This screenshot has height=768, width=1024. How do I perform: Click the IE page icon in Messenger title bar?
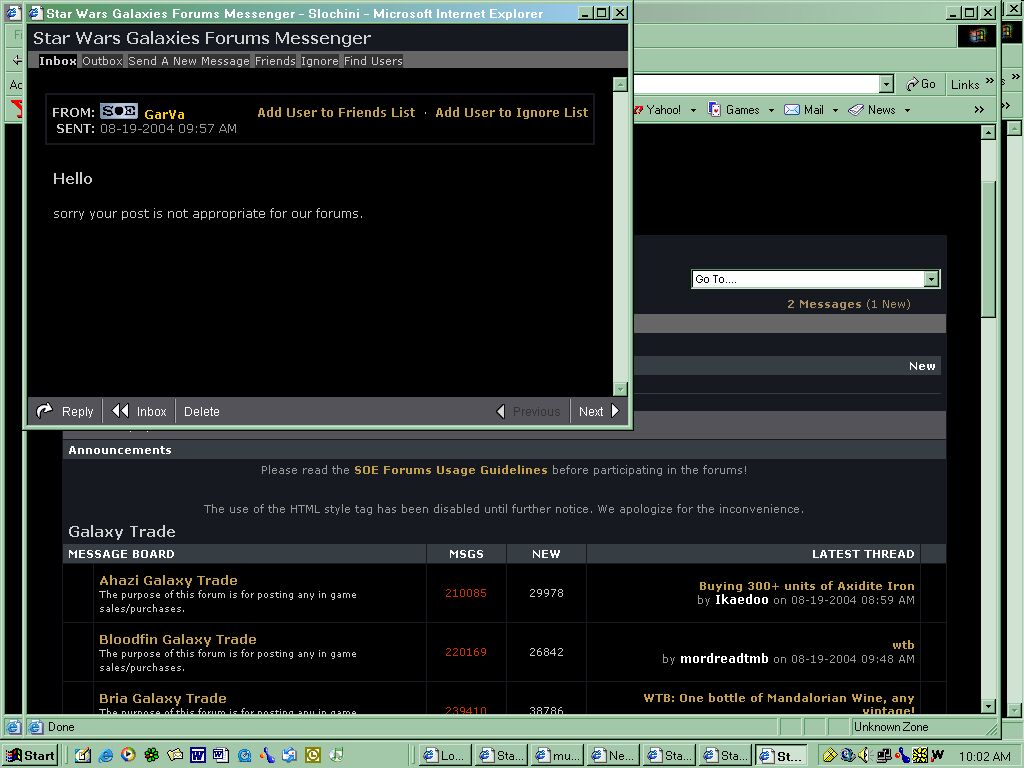pyautogui.click(x=36, y=12)
